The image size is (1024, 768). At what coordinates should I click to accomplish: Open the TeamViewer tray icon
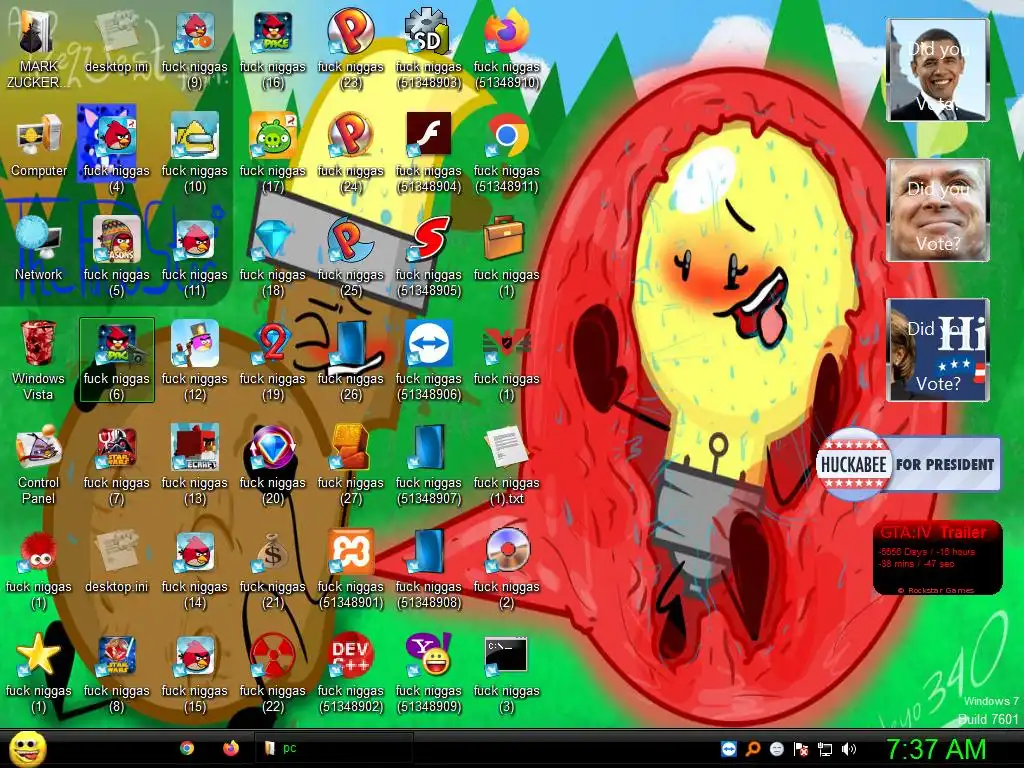click(729, 749)
